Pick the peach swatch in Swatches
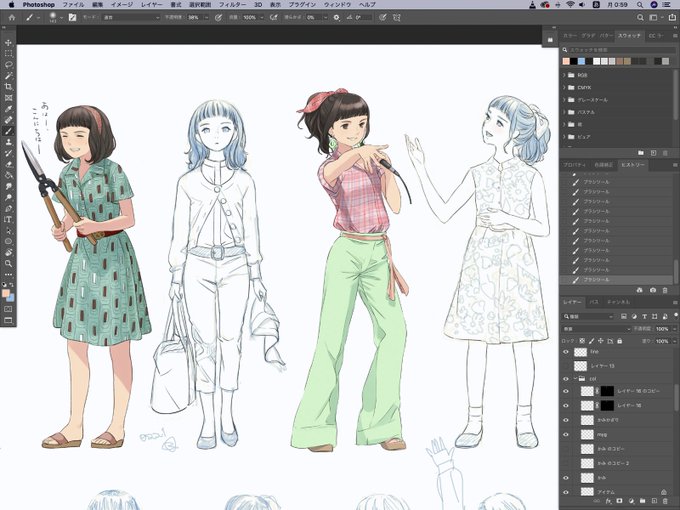680x510 pixels. coord(566,62)
